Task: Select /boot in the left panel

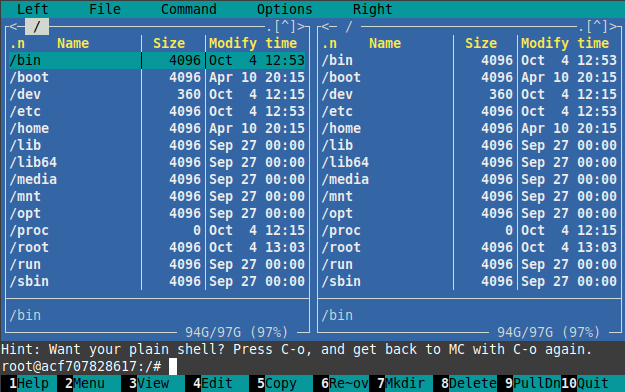Action: coord(157,77)
